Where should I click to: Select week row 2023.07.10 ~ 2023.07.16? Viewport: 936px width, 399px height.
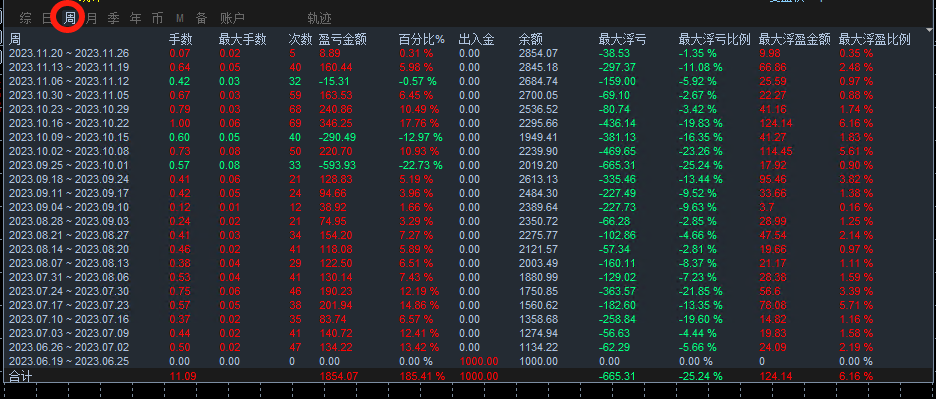click(x=468, y=319)
